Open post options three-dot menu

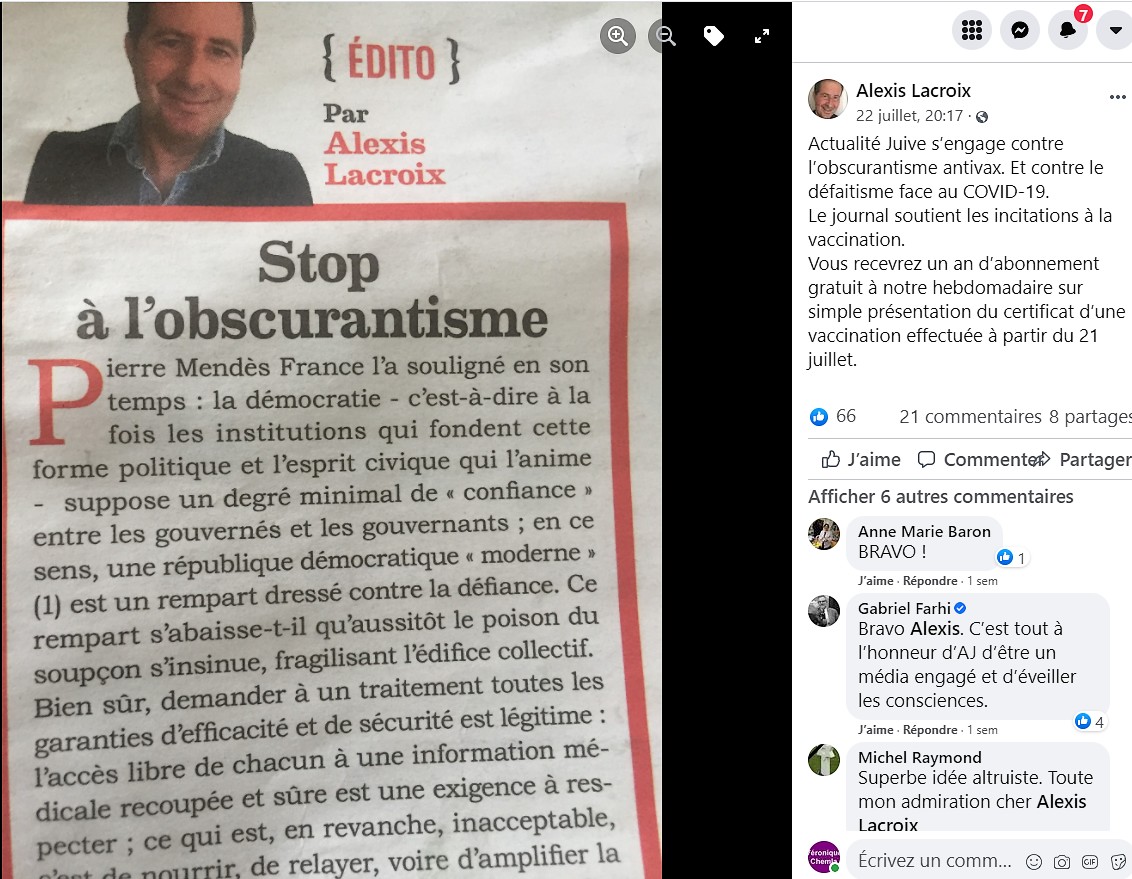[x=1118, y=97]
